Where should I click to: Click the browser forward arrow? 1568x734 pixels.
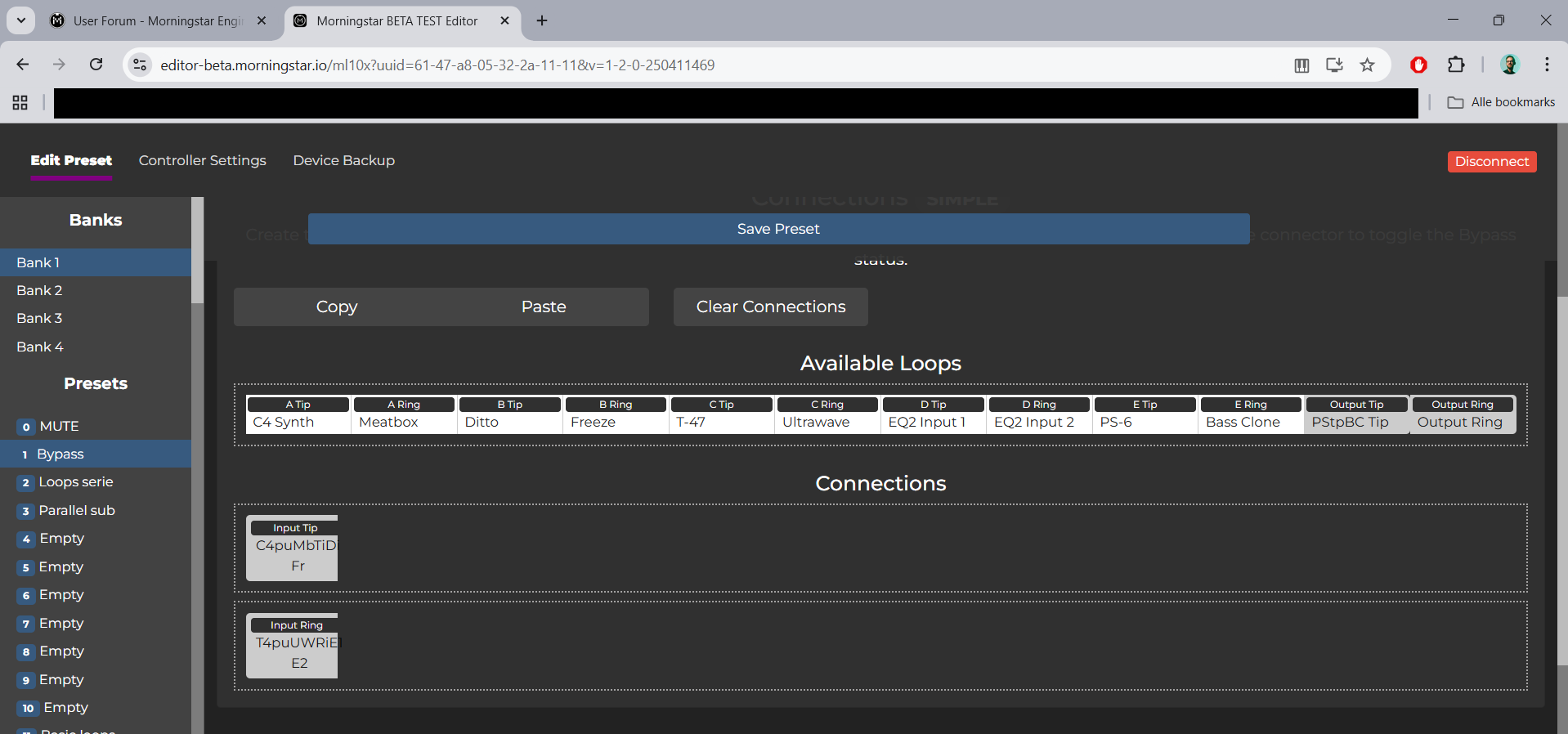point(59,65)
